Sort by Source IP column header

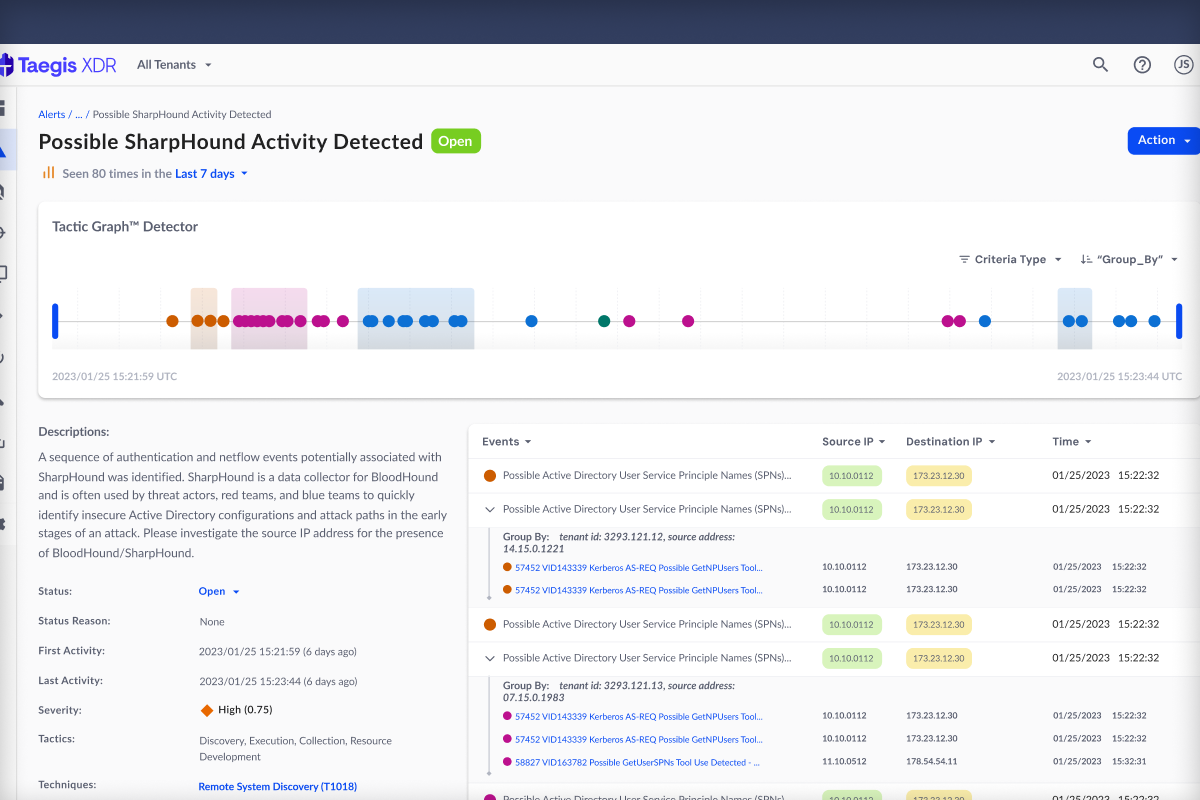point(854,441)
